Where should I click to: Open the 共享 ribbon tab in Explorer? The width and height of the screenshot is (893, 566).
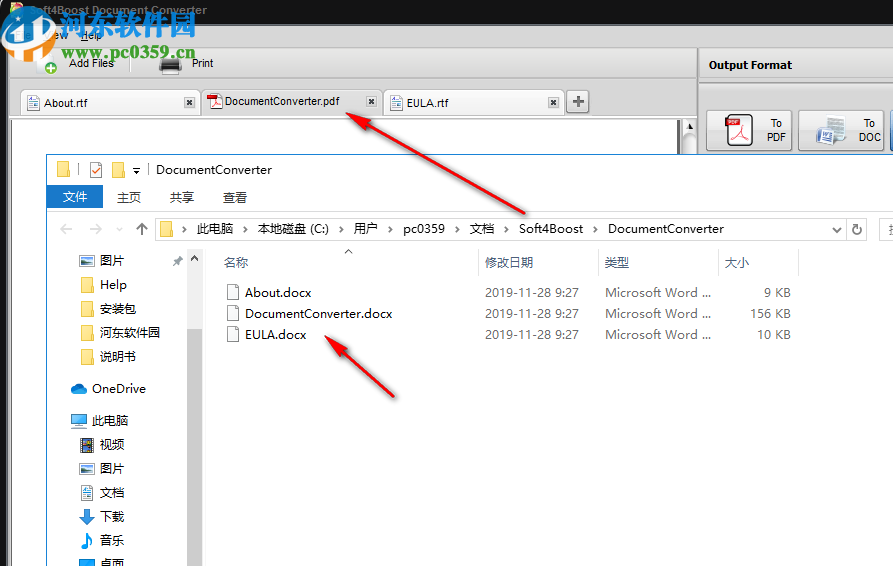182,197
